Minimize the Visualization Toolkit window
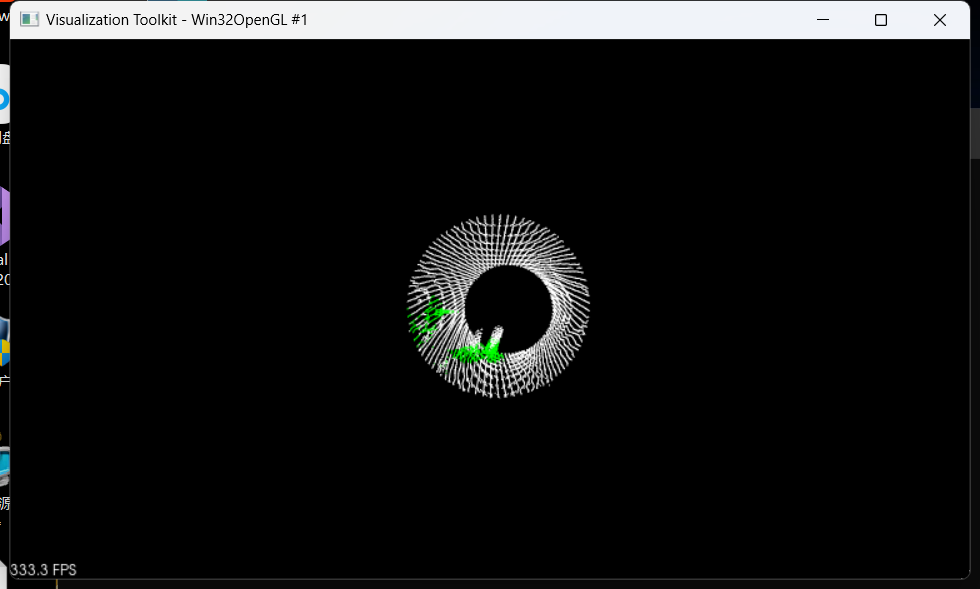Viewport: 980px width, 589px height. coord(823,20)
